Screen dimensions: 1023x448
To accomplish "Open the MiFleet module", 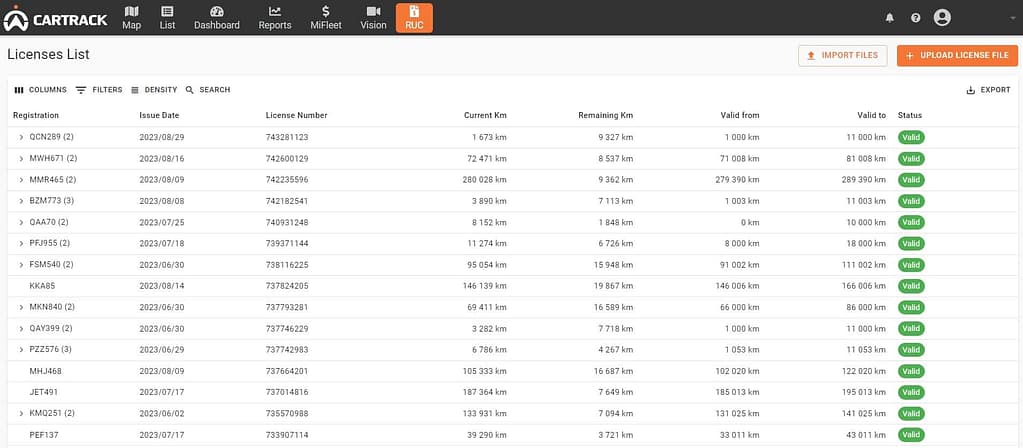I will pos(326,17).
